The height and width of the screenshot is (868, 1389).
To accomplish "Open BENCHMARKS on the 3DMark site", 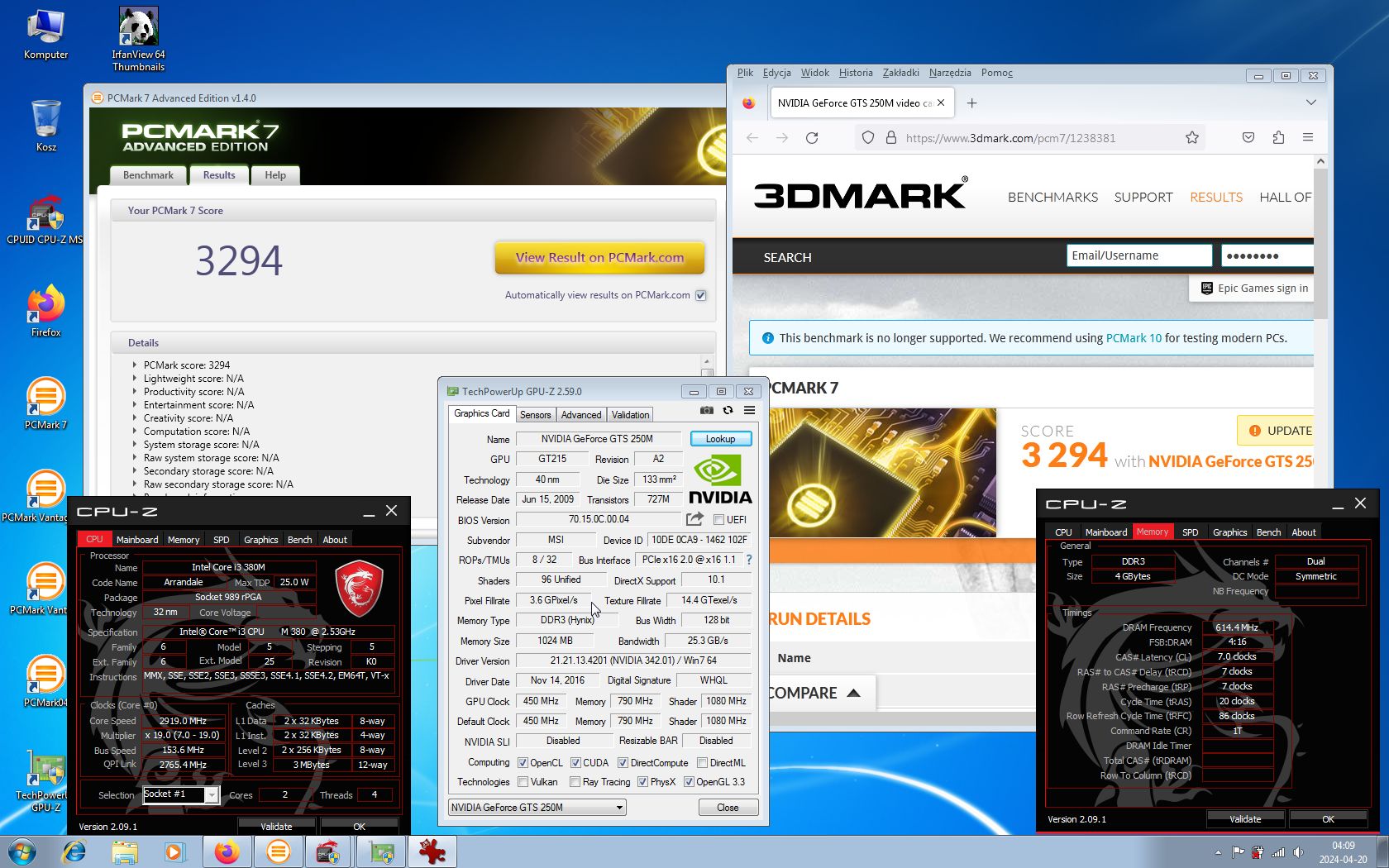I will point(1052,198).
